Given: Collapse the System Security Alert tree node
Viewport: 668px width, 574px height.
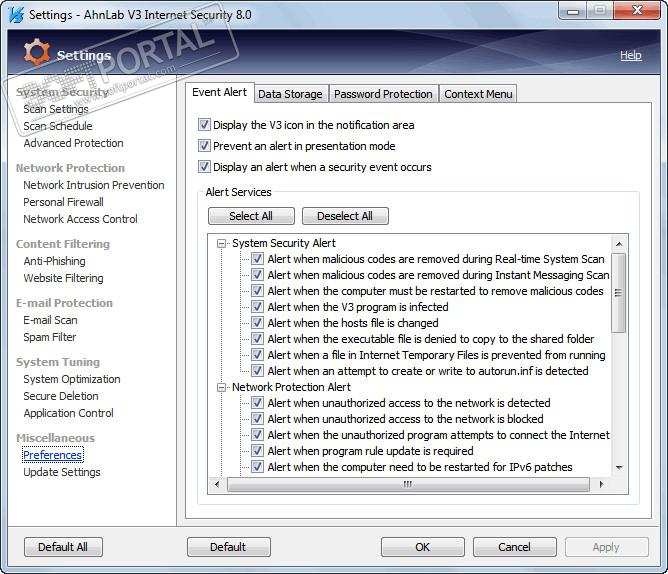Looking at the screenshot, I should coord(222,243).
